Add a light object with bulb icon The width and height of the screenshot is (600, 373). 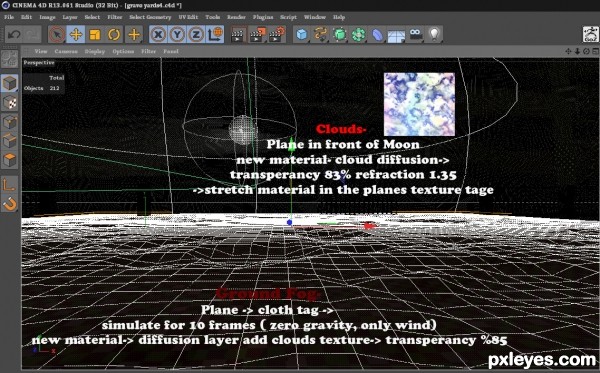(x=434, y=35)
